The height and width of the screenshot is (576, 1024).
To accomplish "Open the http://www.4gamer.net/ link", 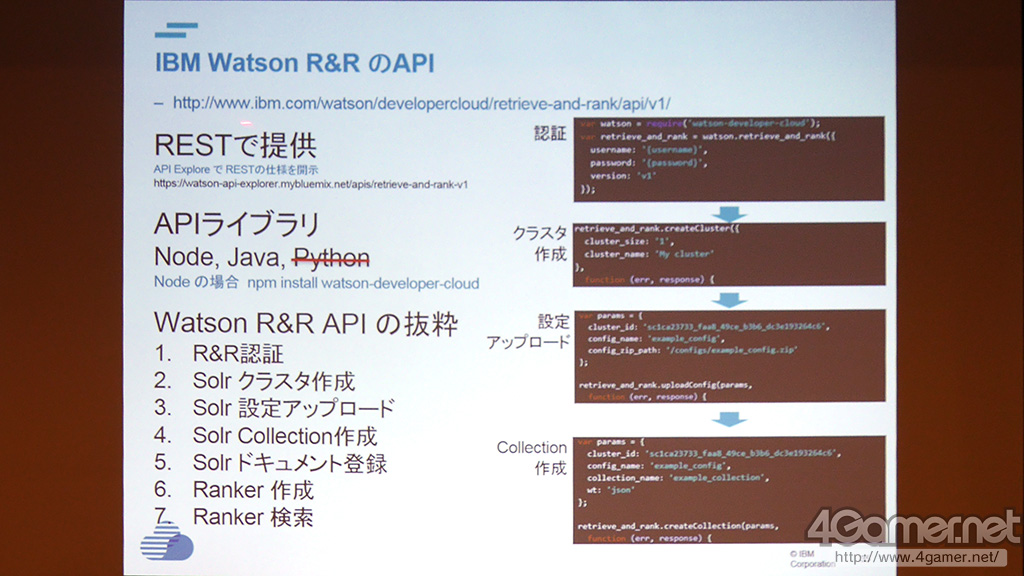I will (915, 557).
